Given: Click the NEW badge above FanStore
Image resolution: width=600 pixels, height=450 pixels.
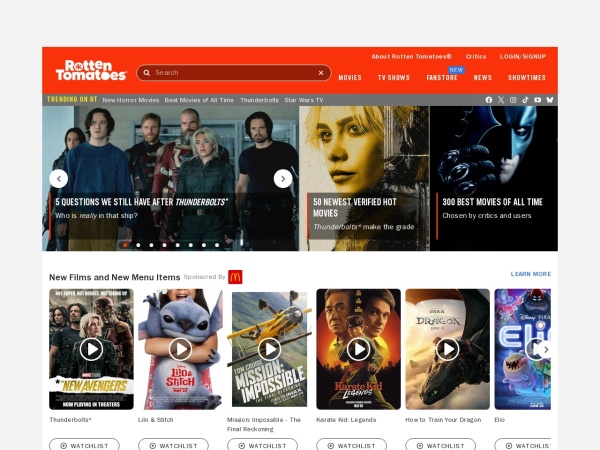Looking at the screenshot, I should pyautogui.click(x=456, y=70).
